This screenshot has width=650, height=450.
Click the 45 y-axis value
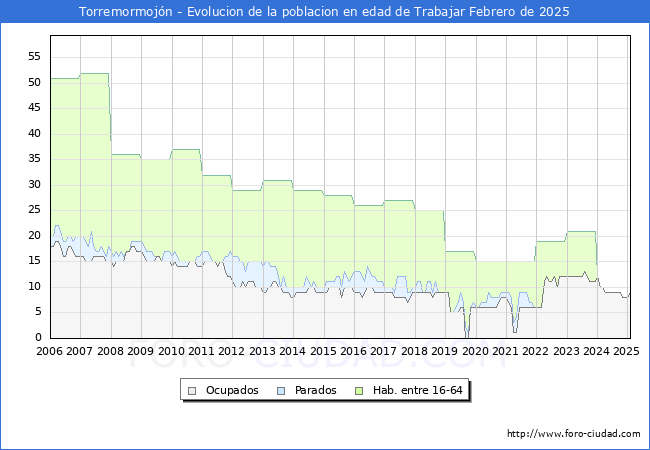pyautogui.click(x=34, y=108)
